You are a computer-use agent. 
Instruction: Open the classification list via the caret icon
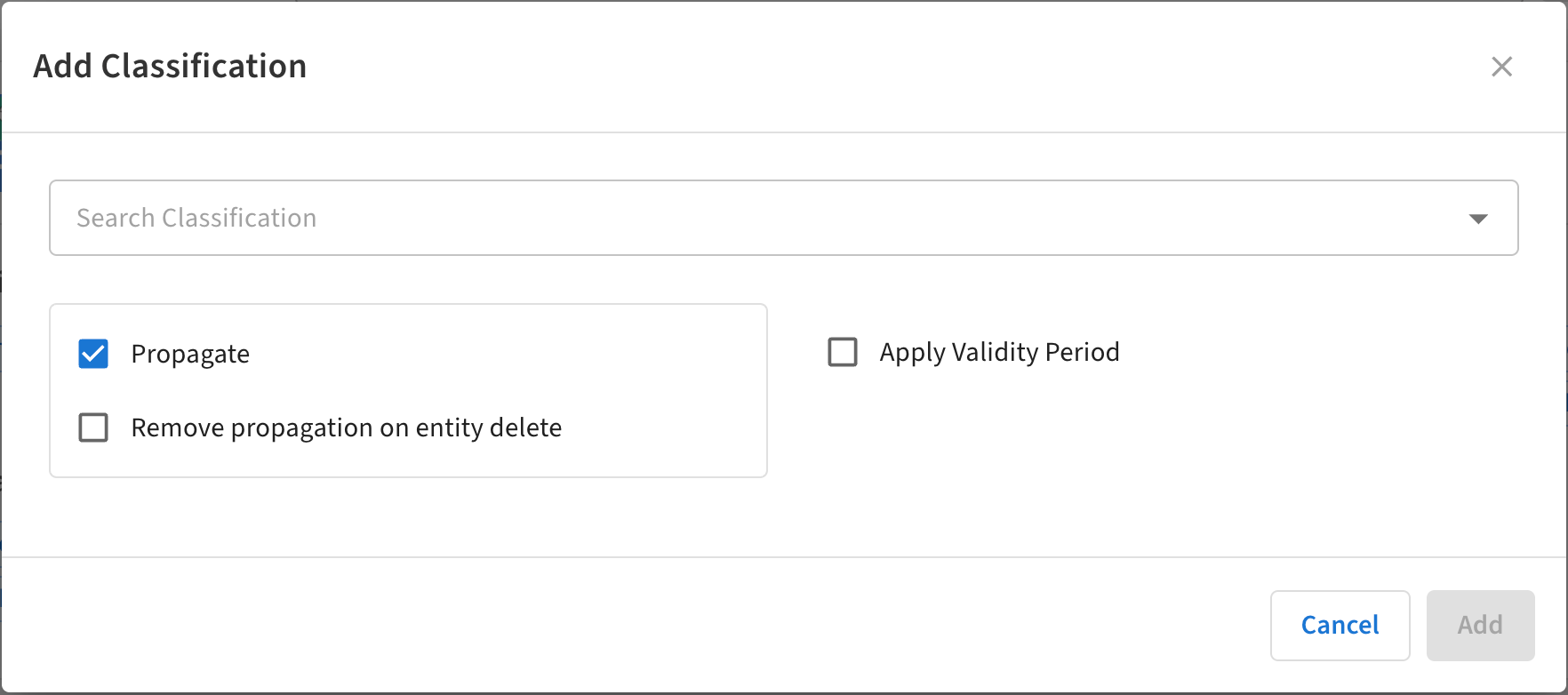1477,219
